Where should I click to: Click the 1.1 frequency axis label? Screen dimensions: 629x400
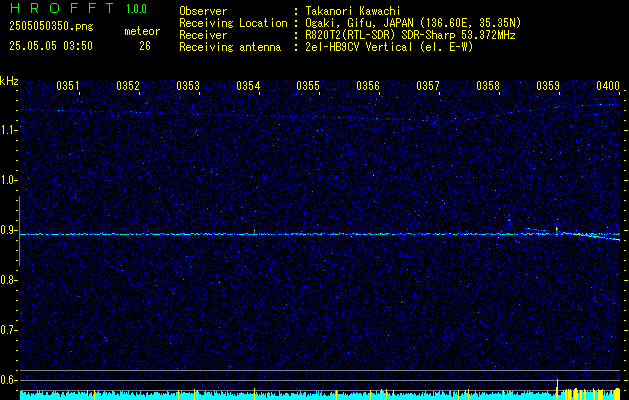7,130
